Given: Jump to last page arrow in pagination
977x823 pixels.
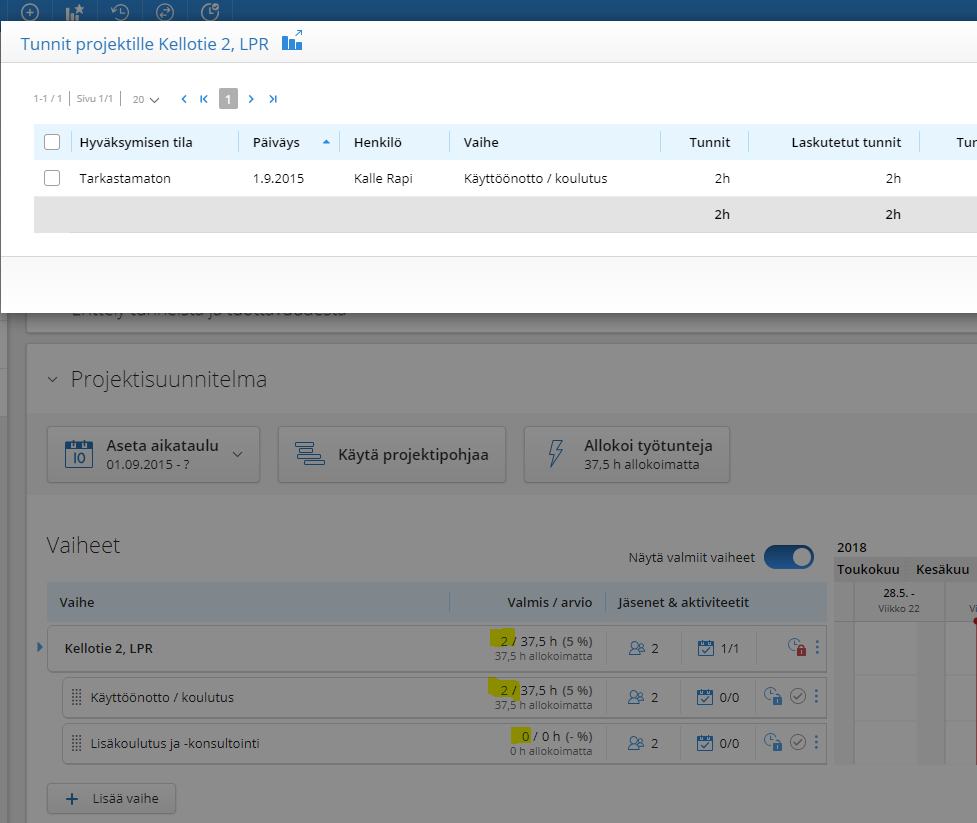Looking at the screenshot, I should [x=273, y=99].
